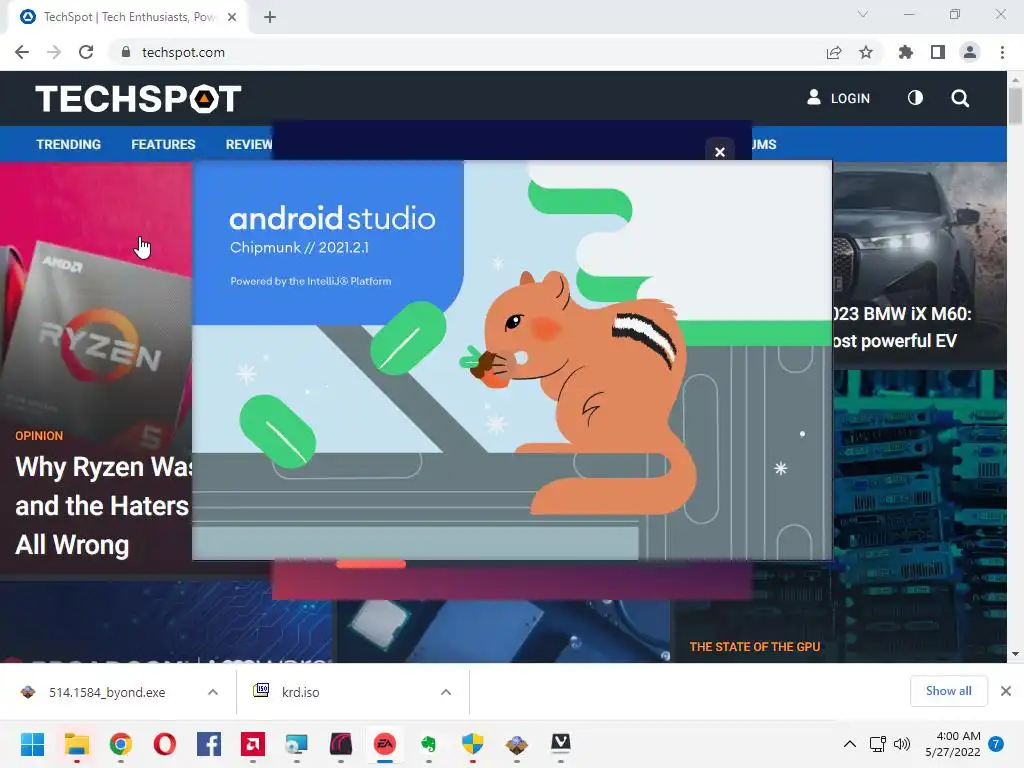The width and height of the screenshot is (1024, 768).
Task: Share this page using the share icon
Action: point(834,52)
